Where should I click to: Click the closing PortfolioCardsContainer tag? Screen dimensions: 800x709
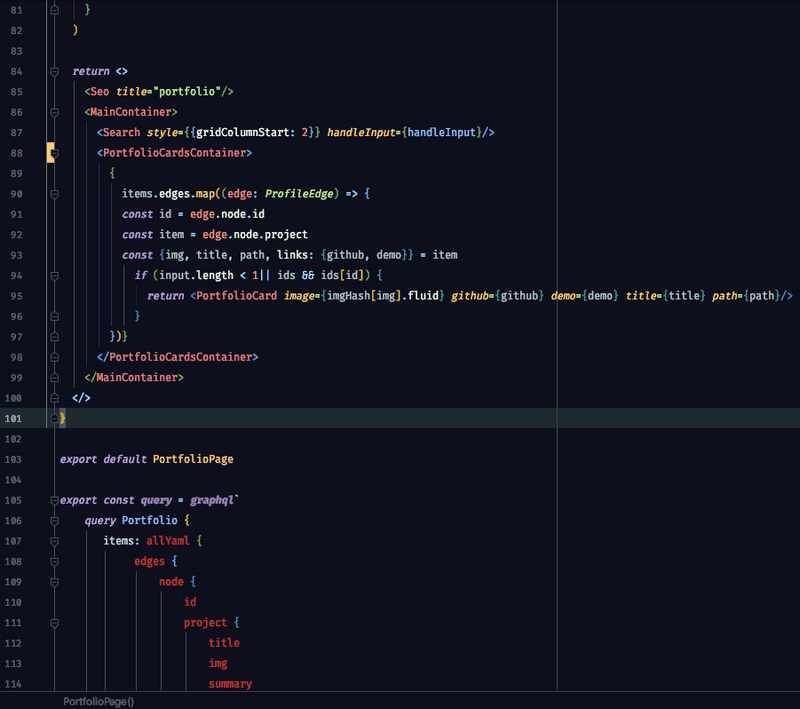(178, 358)
